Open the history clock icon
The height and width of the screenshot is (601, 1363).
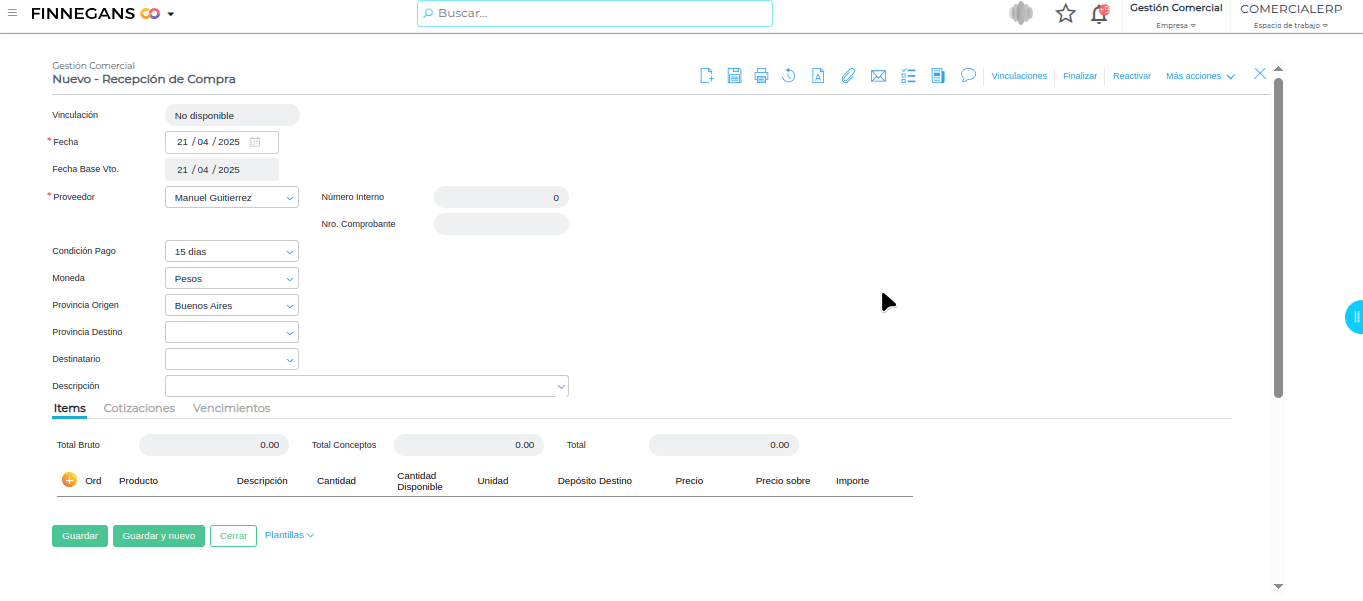[x=789, y=76]
